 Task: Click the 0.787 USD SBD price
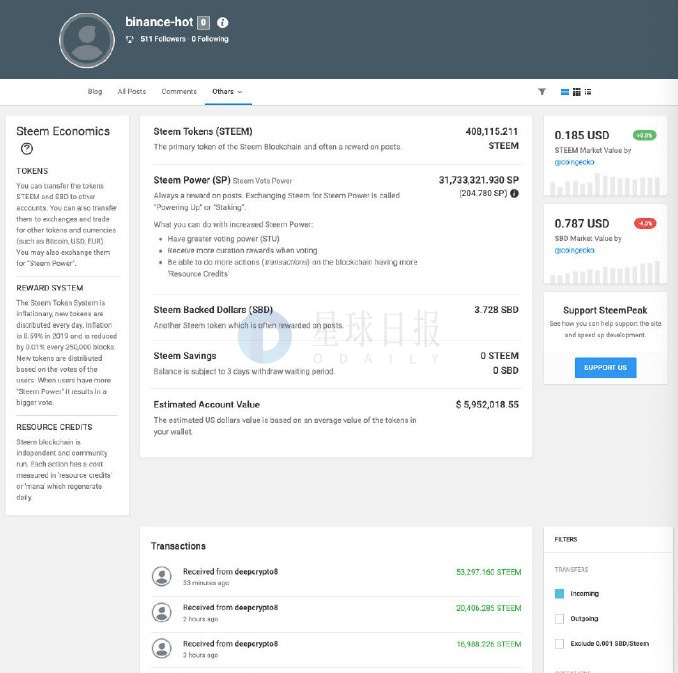click(582, 224)
